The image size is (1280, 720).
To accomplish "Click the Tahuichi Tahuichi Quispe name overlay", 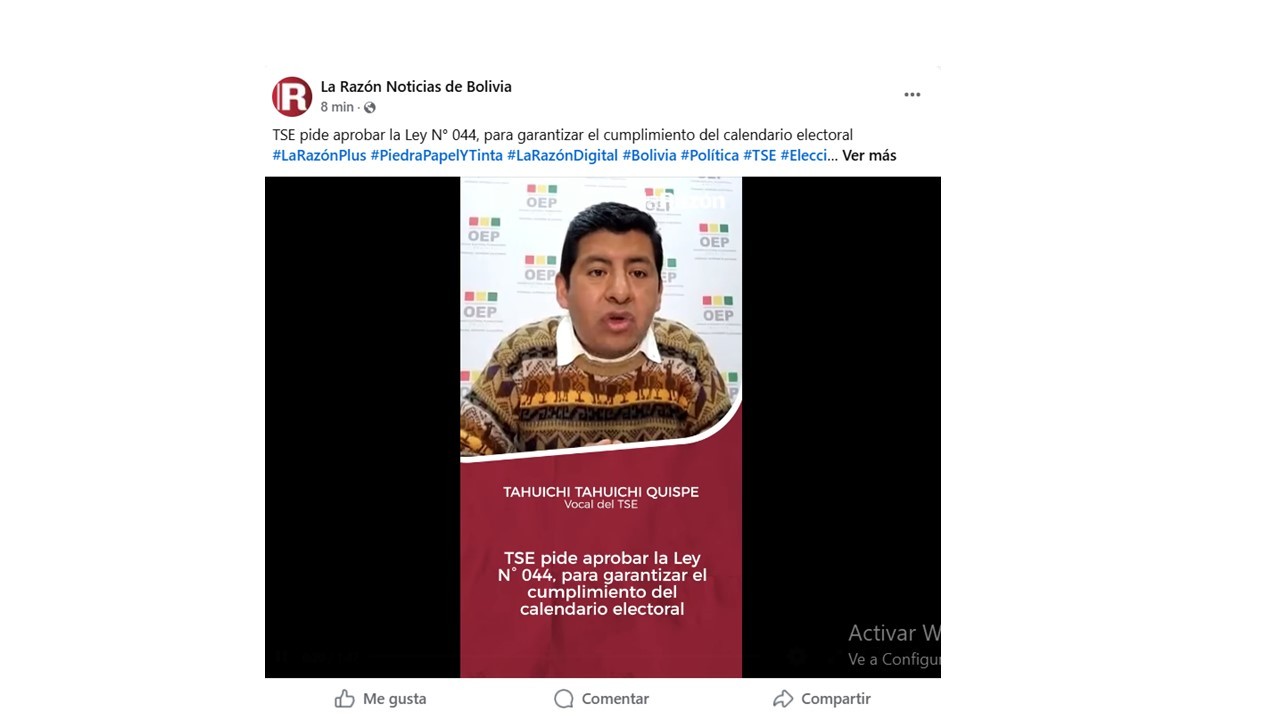I will pyautogui.click(x=601, y=491).
